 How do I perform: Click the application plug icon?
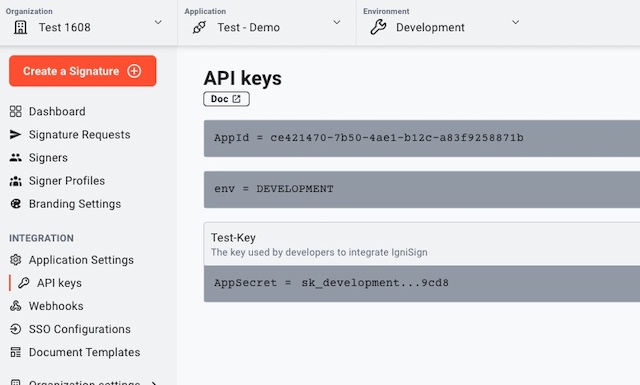[199, 27]
